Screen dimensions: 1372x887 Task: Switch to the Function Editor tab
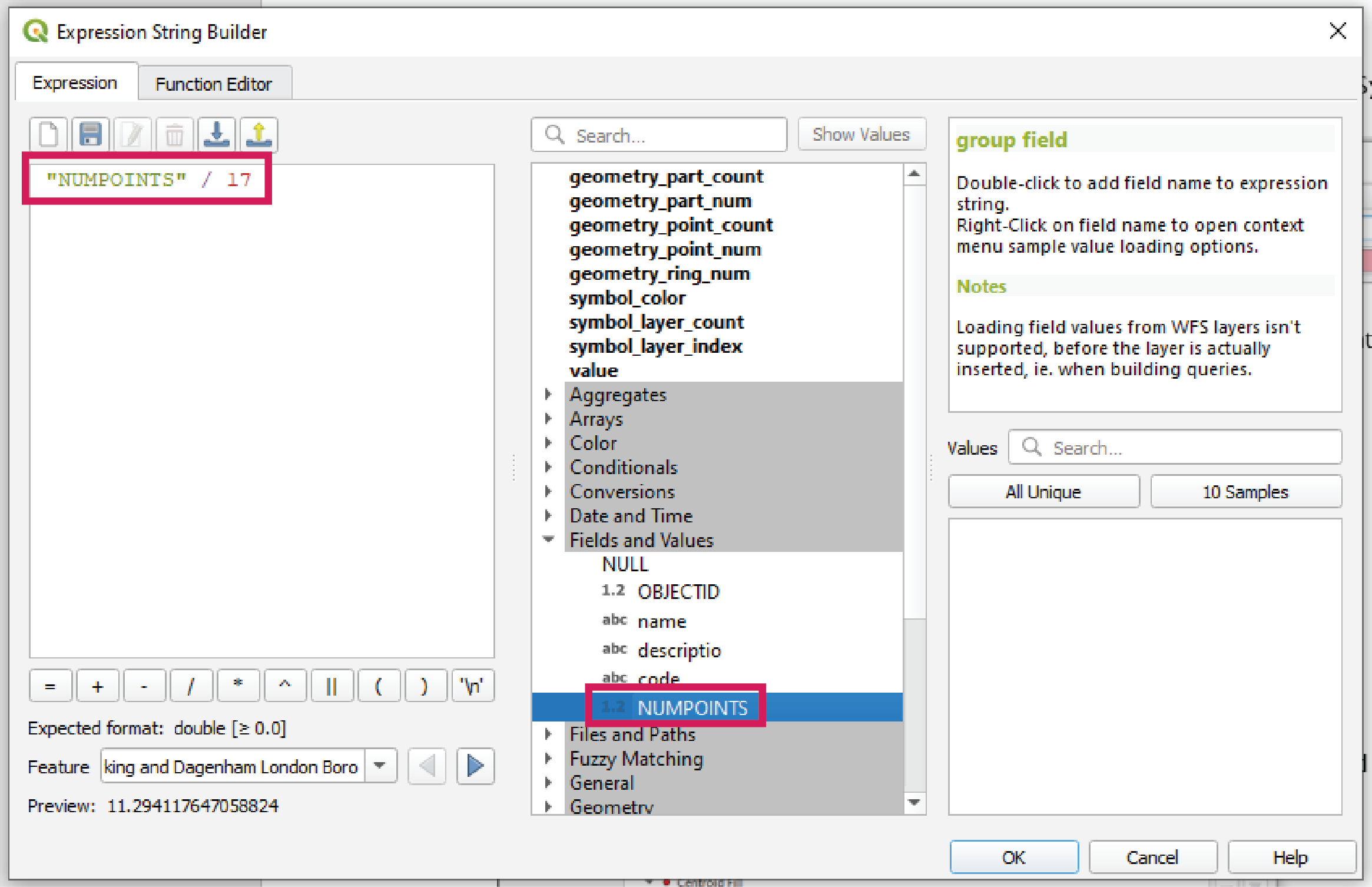[214, 83]
